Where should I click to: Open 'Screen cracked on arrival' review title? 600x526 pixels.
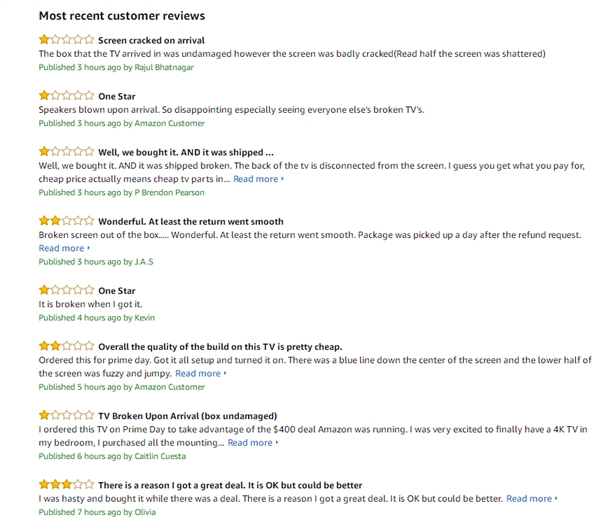[151, 41]
